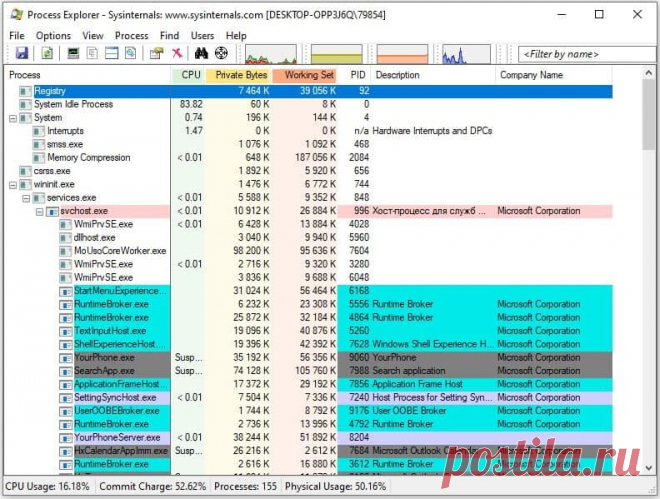Click the Physical Usage status entry

point(335,487)
